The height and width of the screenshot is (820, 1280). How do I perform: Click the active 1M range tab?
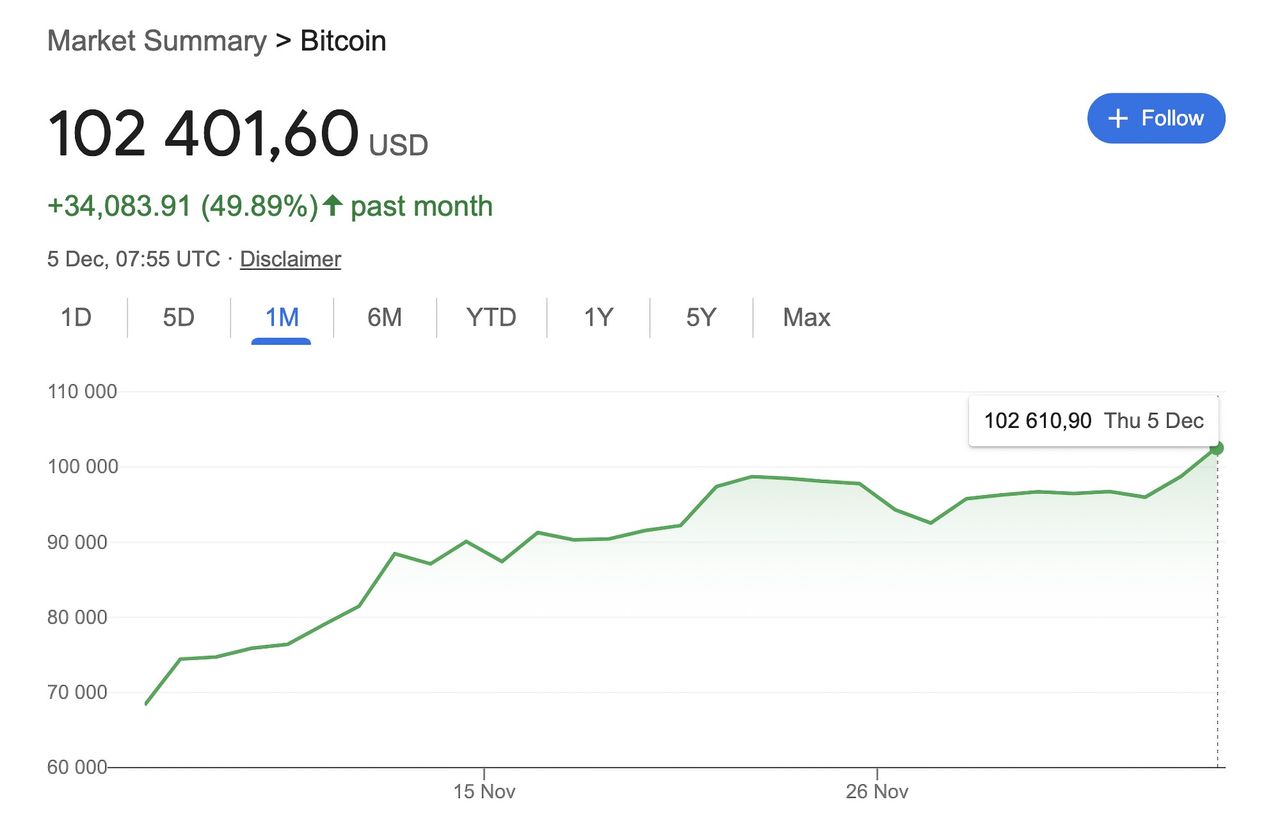[x=281, y=318]
